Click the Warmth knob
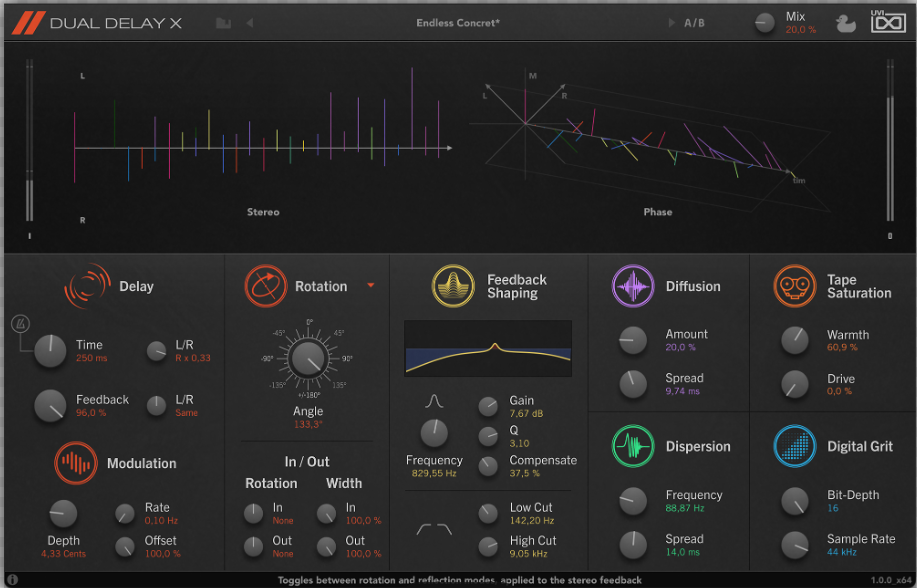The width and height of the screenshot is (917, 588). pos(795,341)
